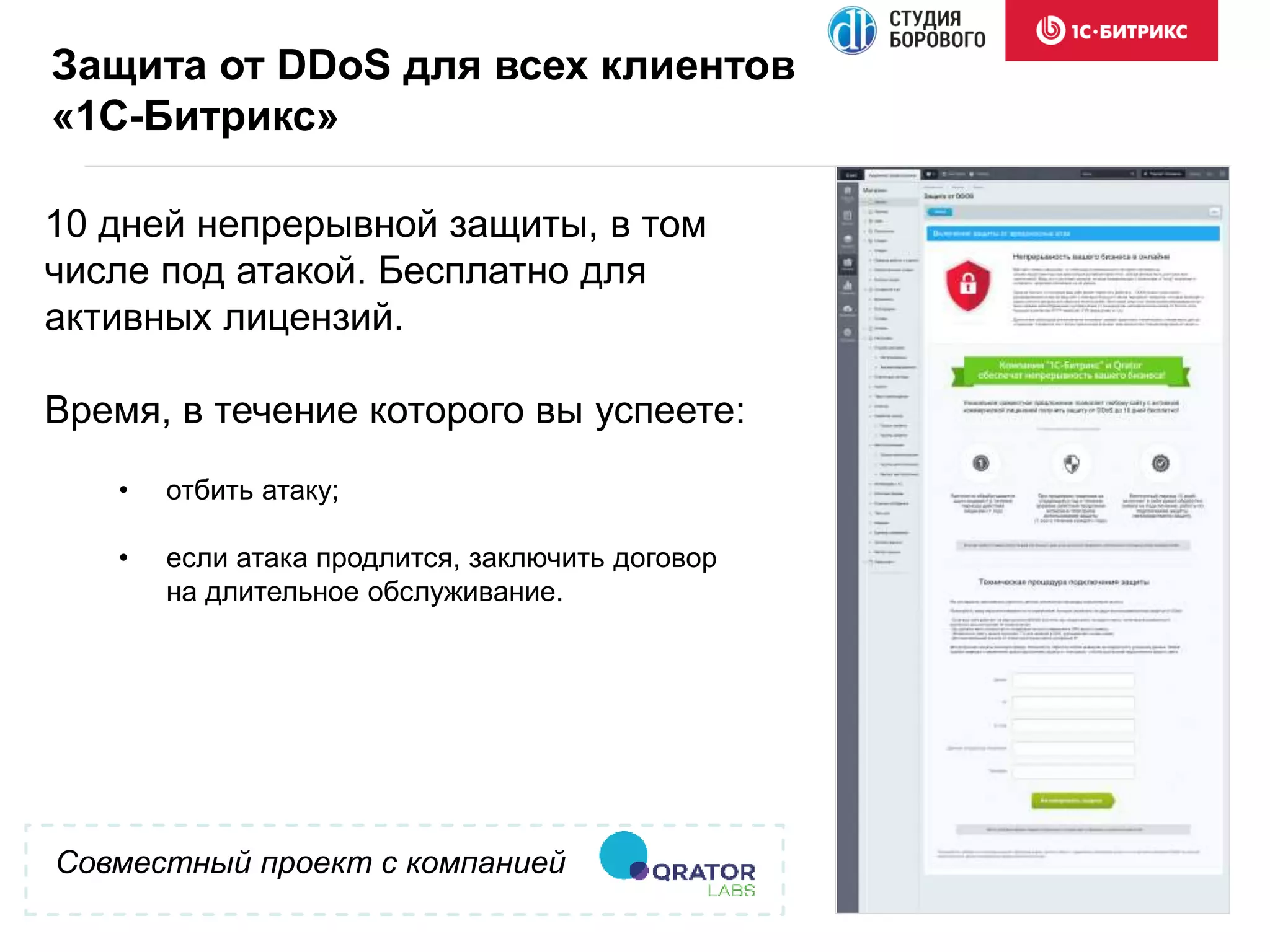Select the blue tab under page title
The height and width of the screenshot is (952, 1270).
[939, 212]
